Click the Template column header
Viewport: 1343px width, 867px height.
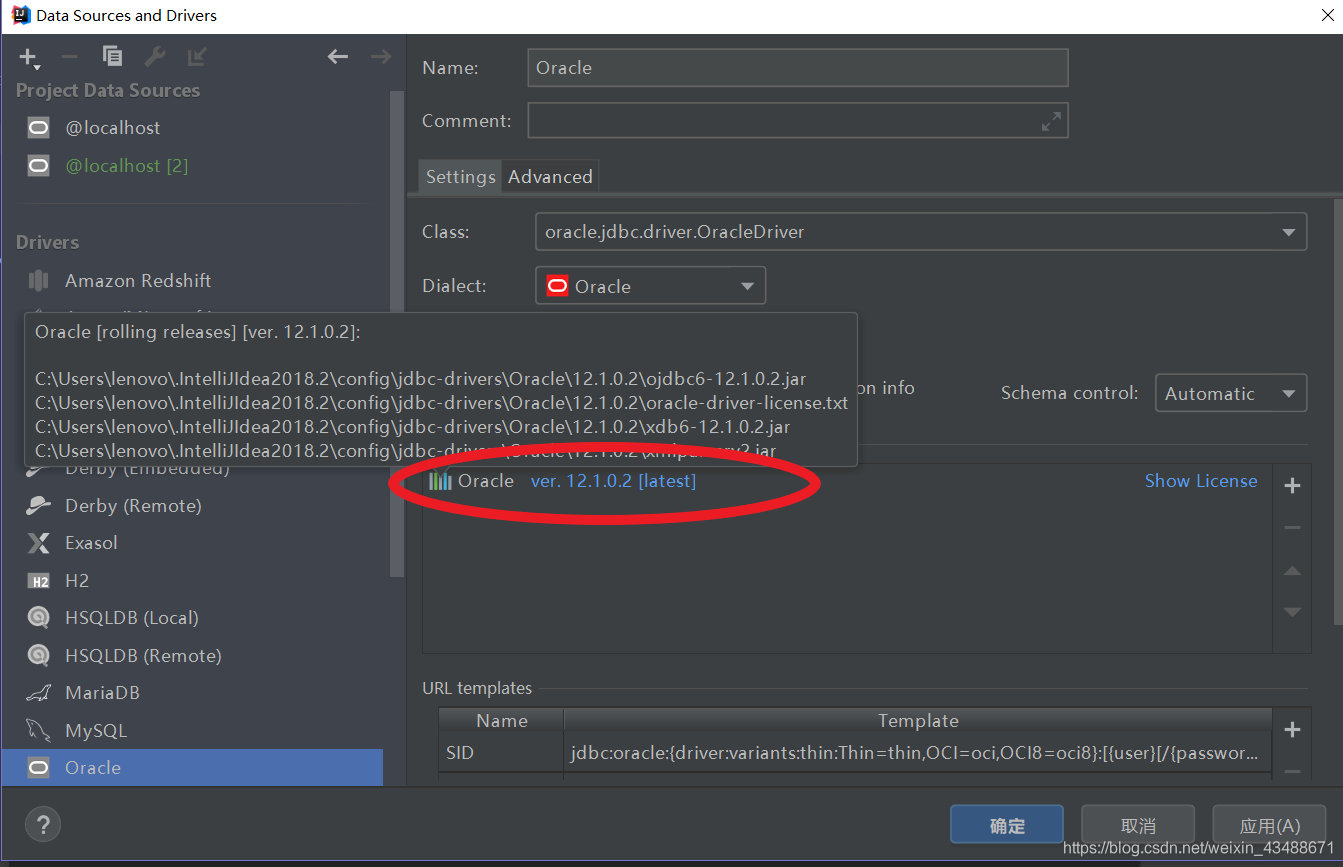click(918, 721)
